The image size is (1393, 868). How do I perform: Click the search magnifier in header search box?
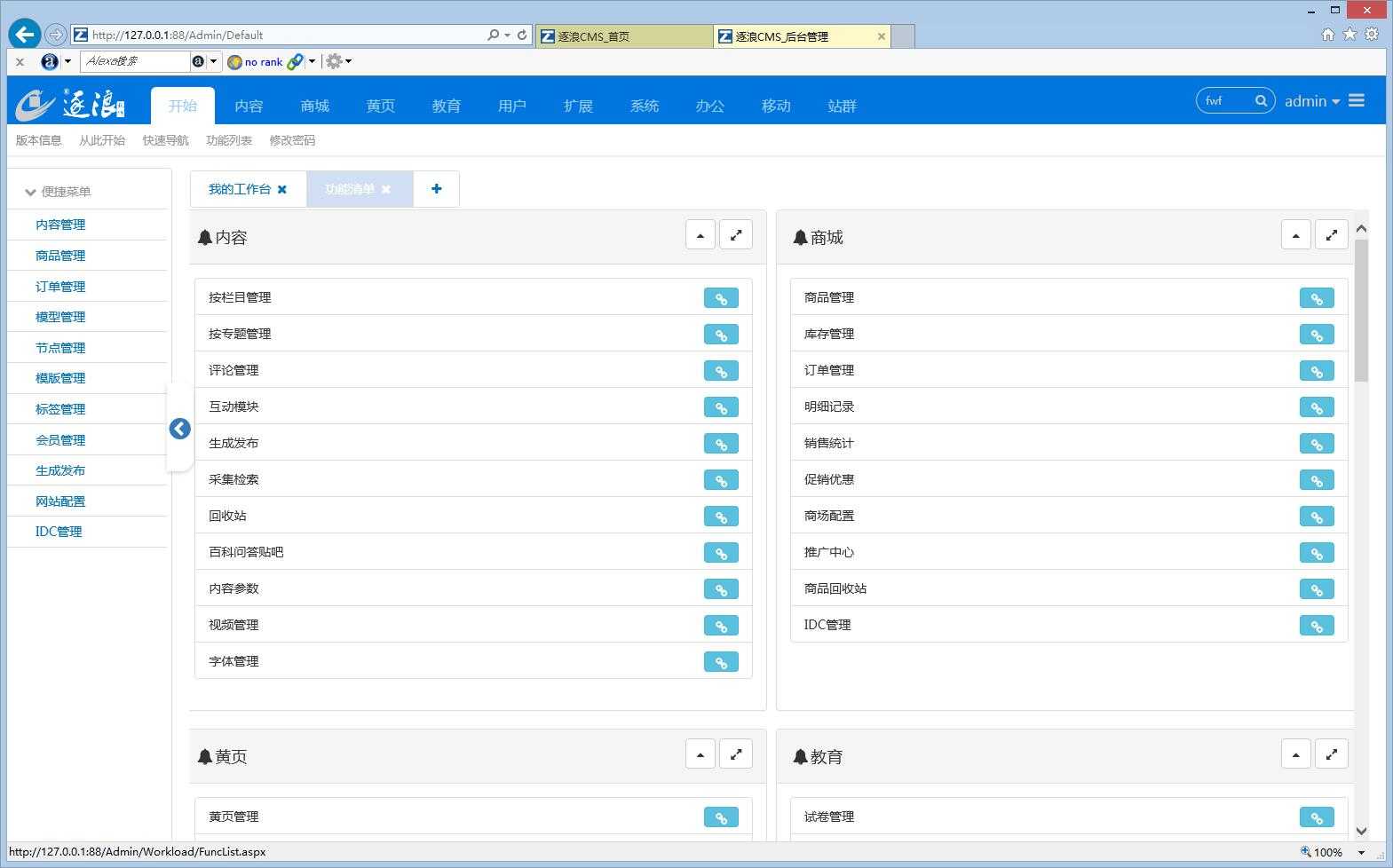[1261, 101]
